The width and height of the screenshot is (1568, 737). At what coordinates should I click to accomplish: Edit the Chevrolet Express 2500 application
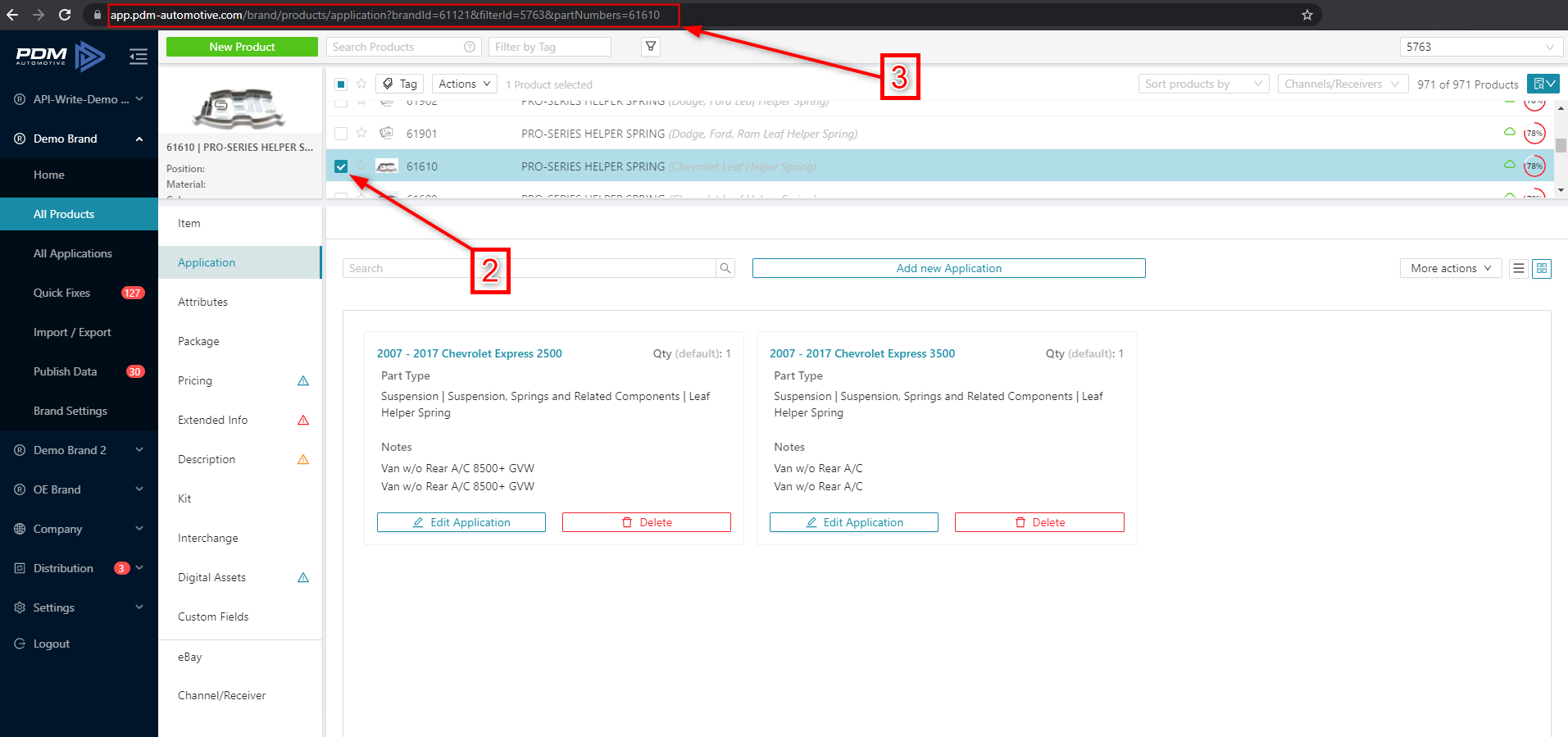tap(461, 522)
